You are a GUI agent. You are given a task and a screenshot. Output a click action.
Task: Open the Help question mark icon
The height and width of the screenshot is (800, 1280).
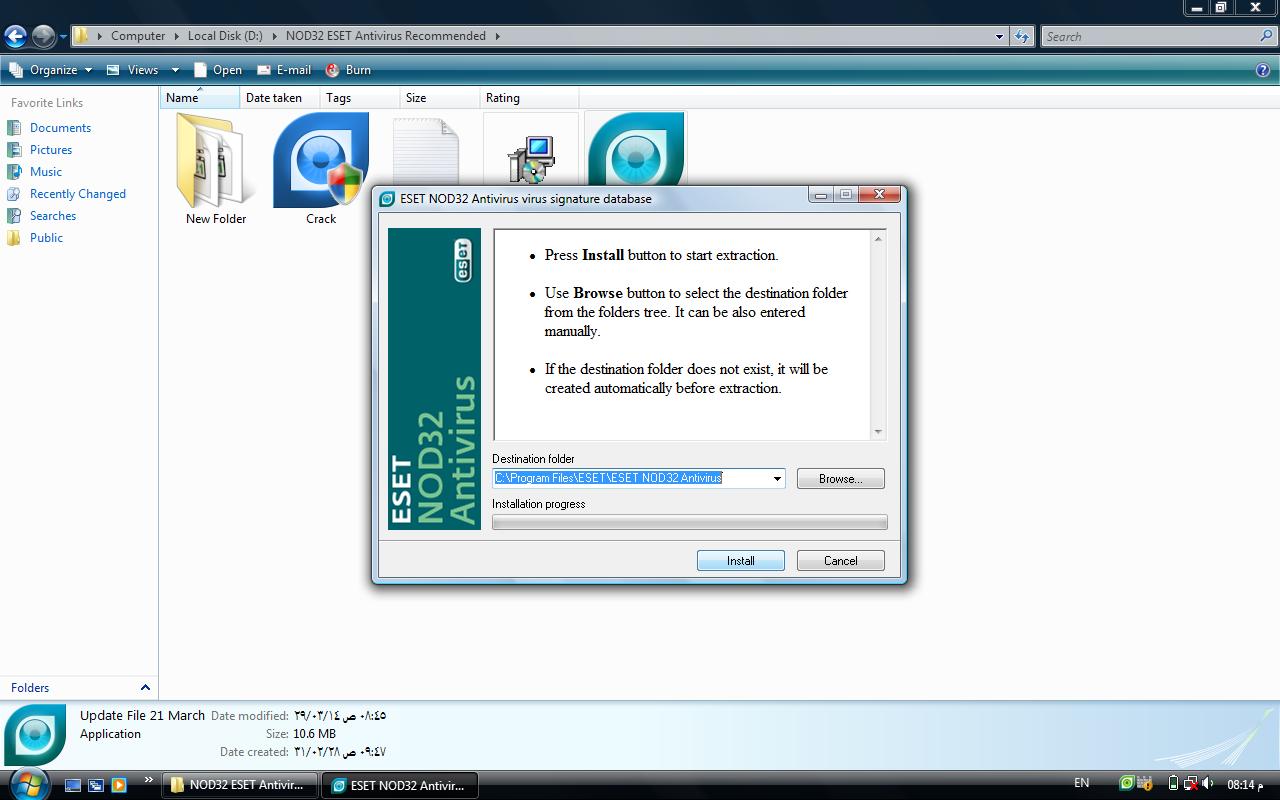pos(1262,70)
